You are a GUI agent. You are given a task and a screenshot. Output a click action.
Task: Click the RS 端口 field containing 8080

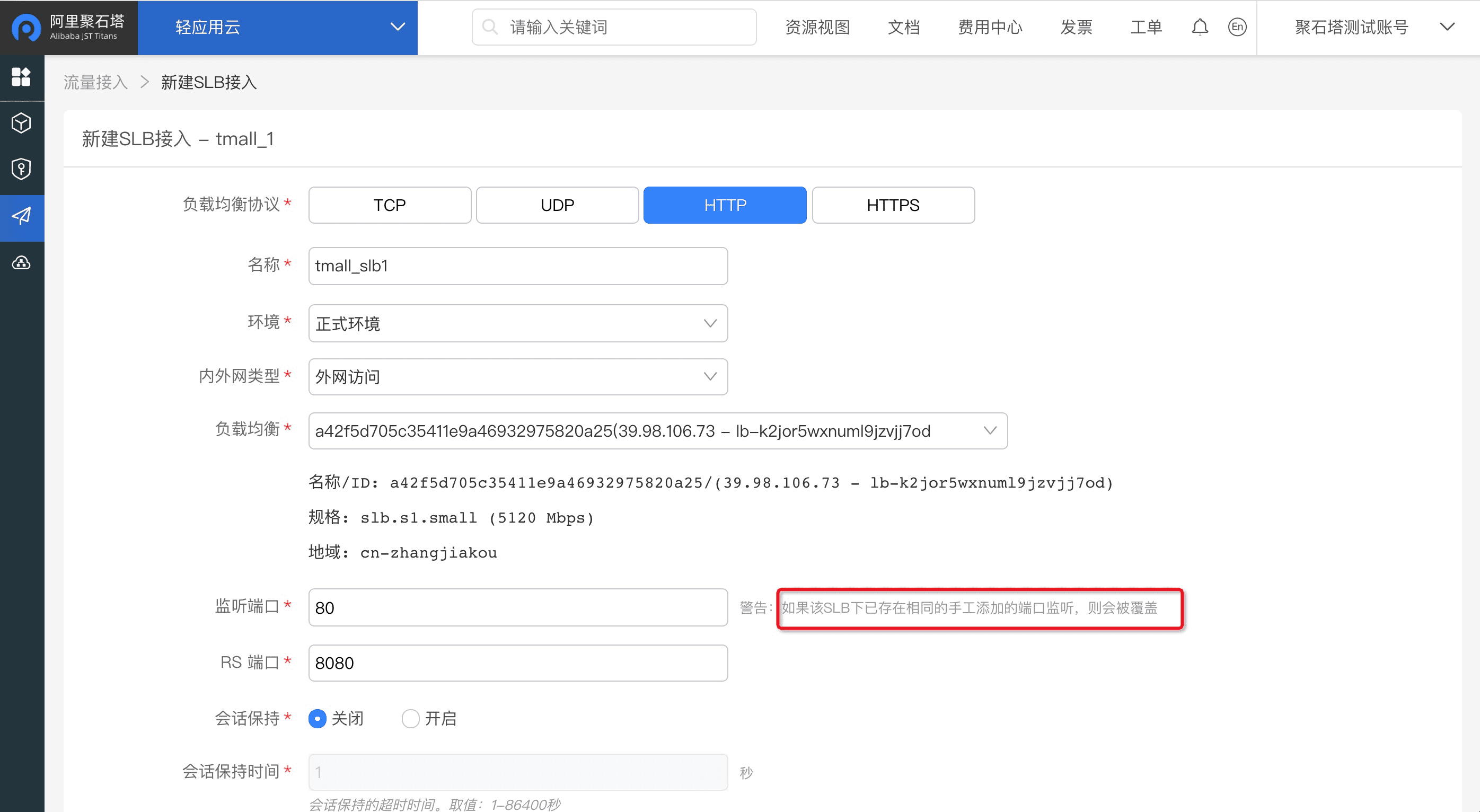point(518,663)
